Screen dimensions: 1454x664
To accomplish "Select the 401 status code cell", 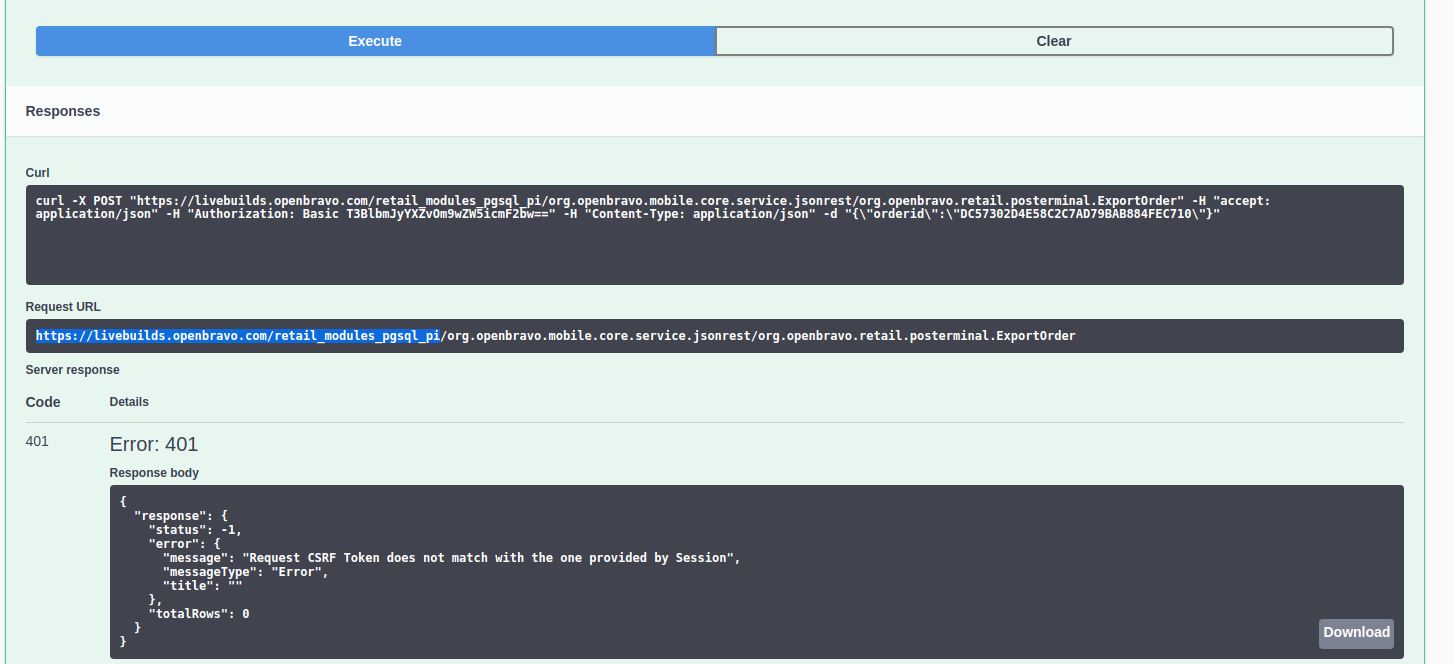I will click(37, 441).
